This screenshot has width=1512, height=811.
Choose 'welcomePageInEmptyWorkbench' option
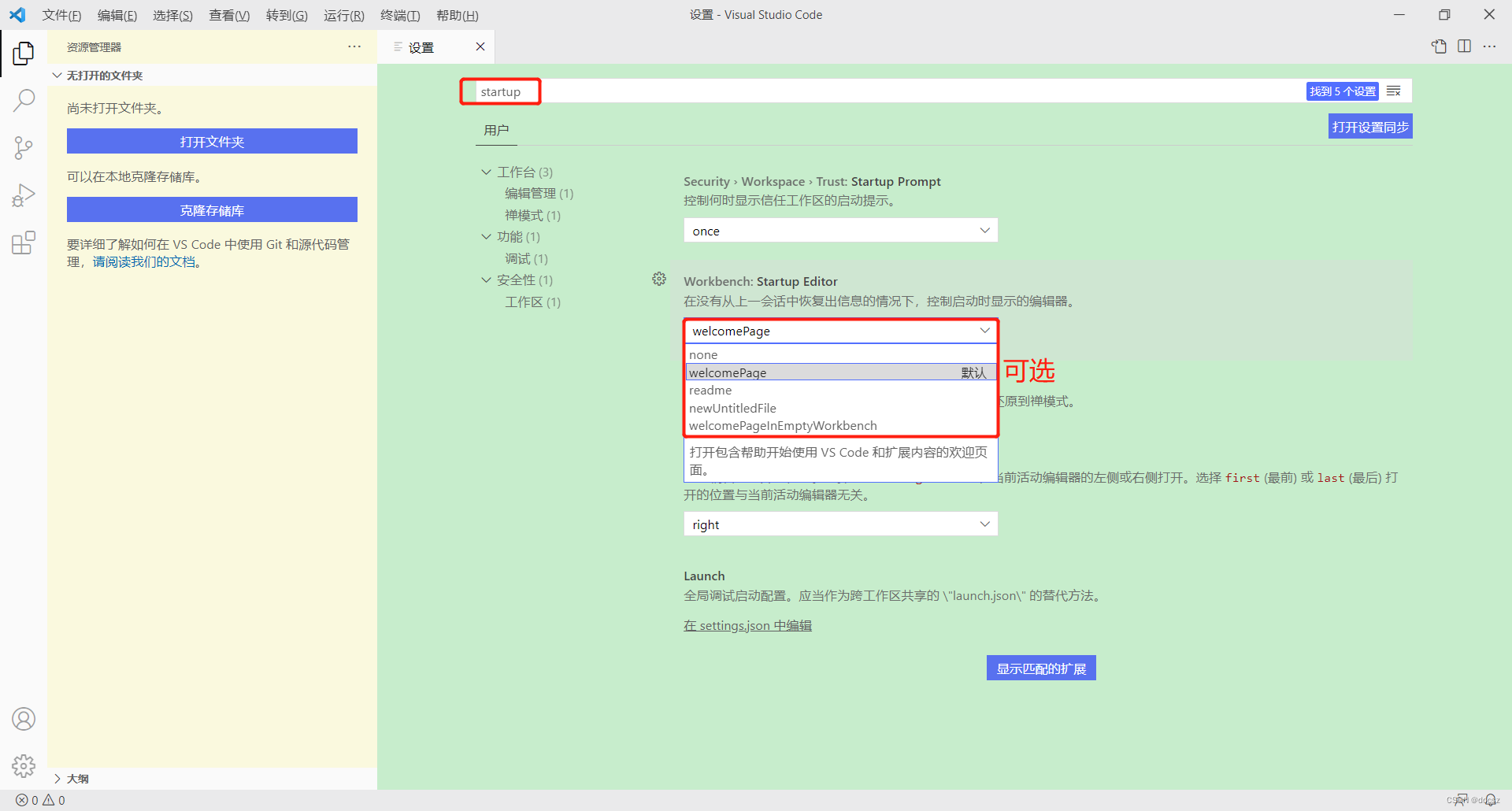tap(840, 426)
